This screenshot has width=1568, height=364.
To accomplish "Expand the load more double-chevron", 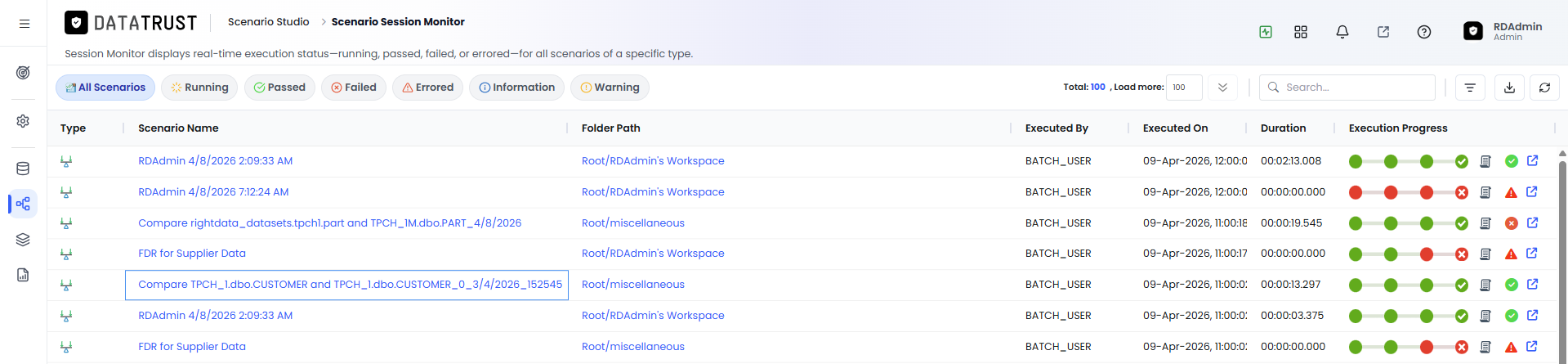I will pyautogui.click(x=1222, y=88).
